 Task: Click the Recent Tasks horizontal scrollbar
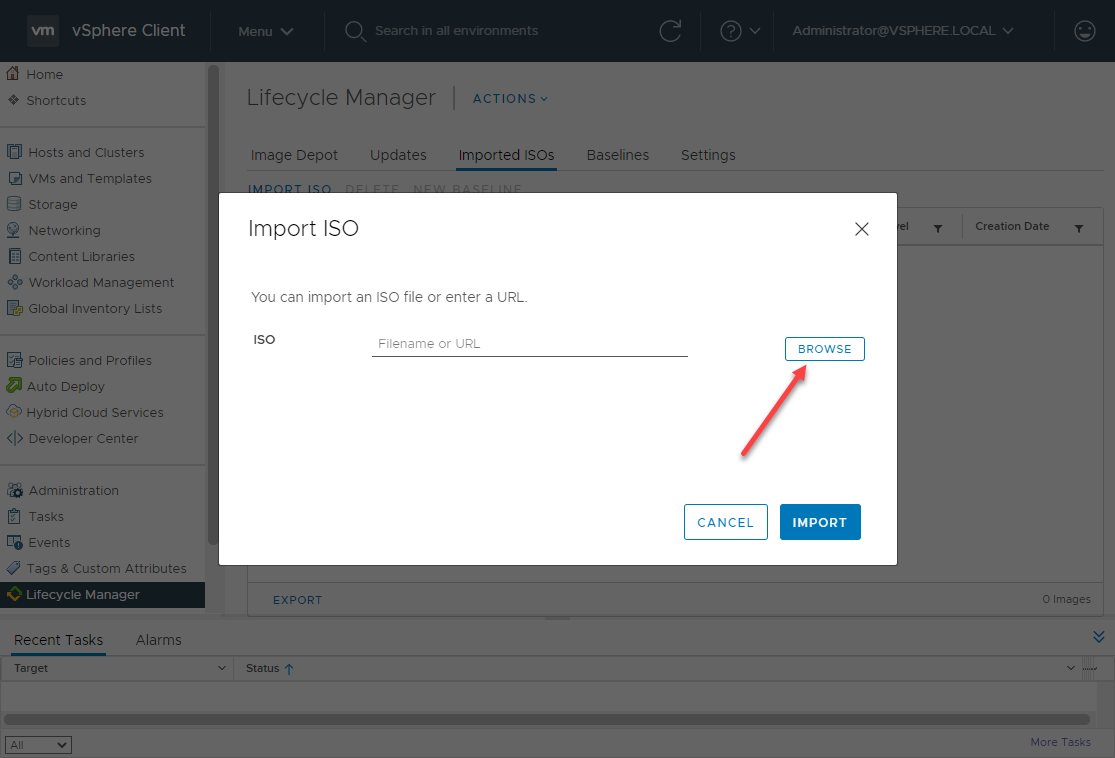tap(547, 720)
